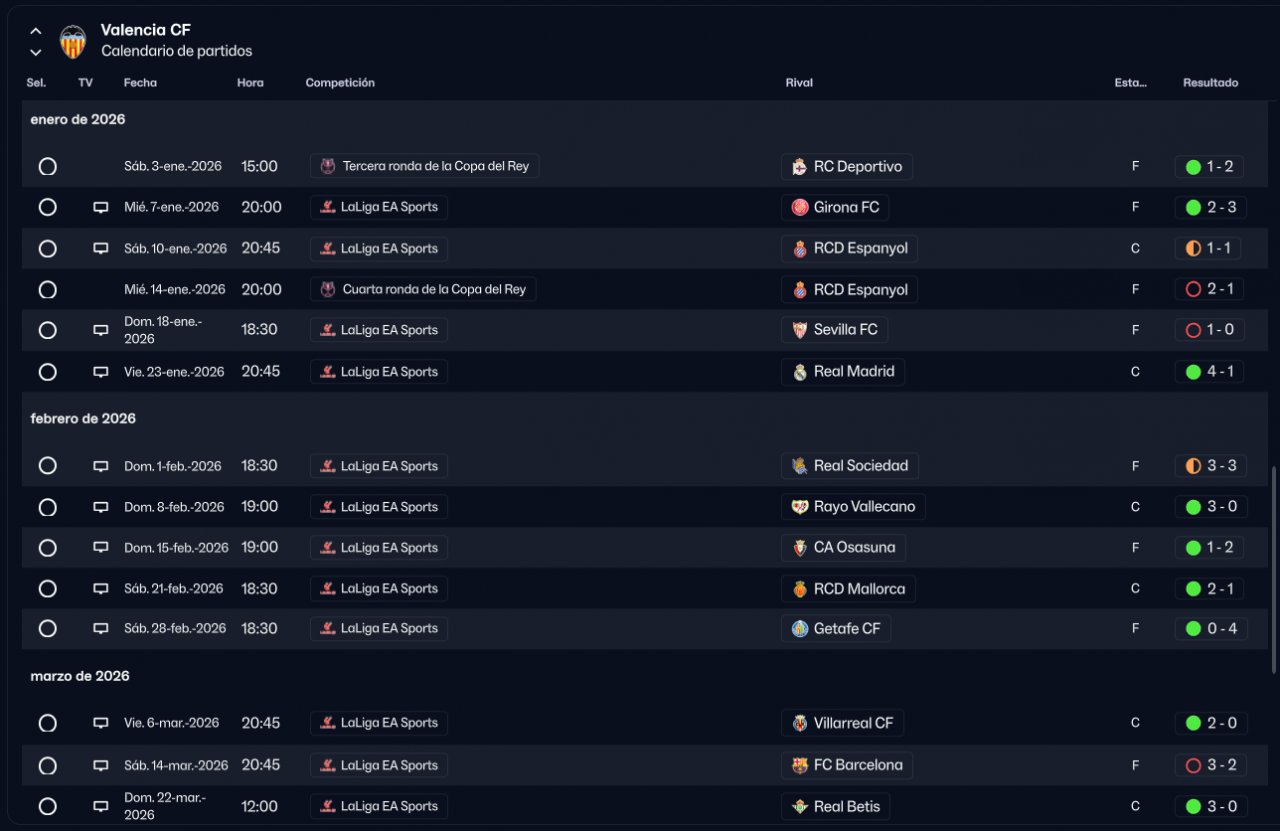Open the 1 - 2 result against RC Deportivo
Screen dimensions: 1280x831
coord(1209,167)
